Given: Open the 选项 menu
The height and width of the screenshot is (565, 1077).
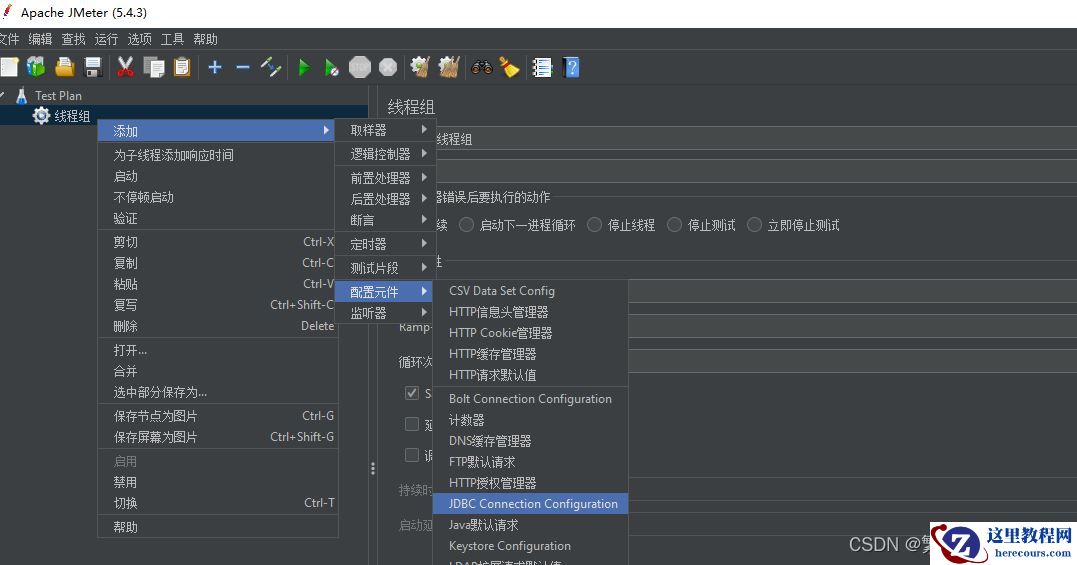Looking at the screenshot, I should coord(139,39).
